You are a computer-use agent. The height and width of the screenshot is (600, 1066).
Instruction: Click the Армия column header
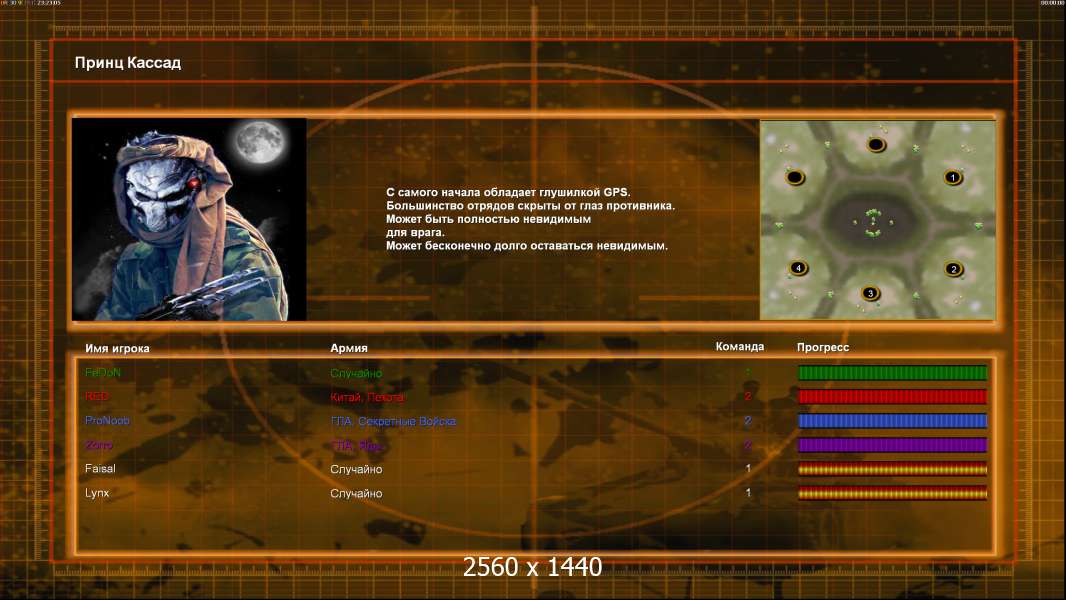click(349, 348)
